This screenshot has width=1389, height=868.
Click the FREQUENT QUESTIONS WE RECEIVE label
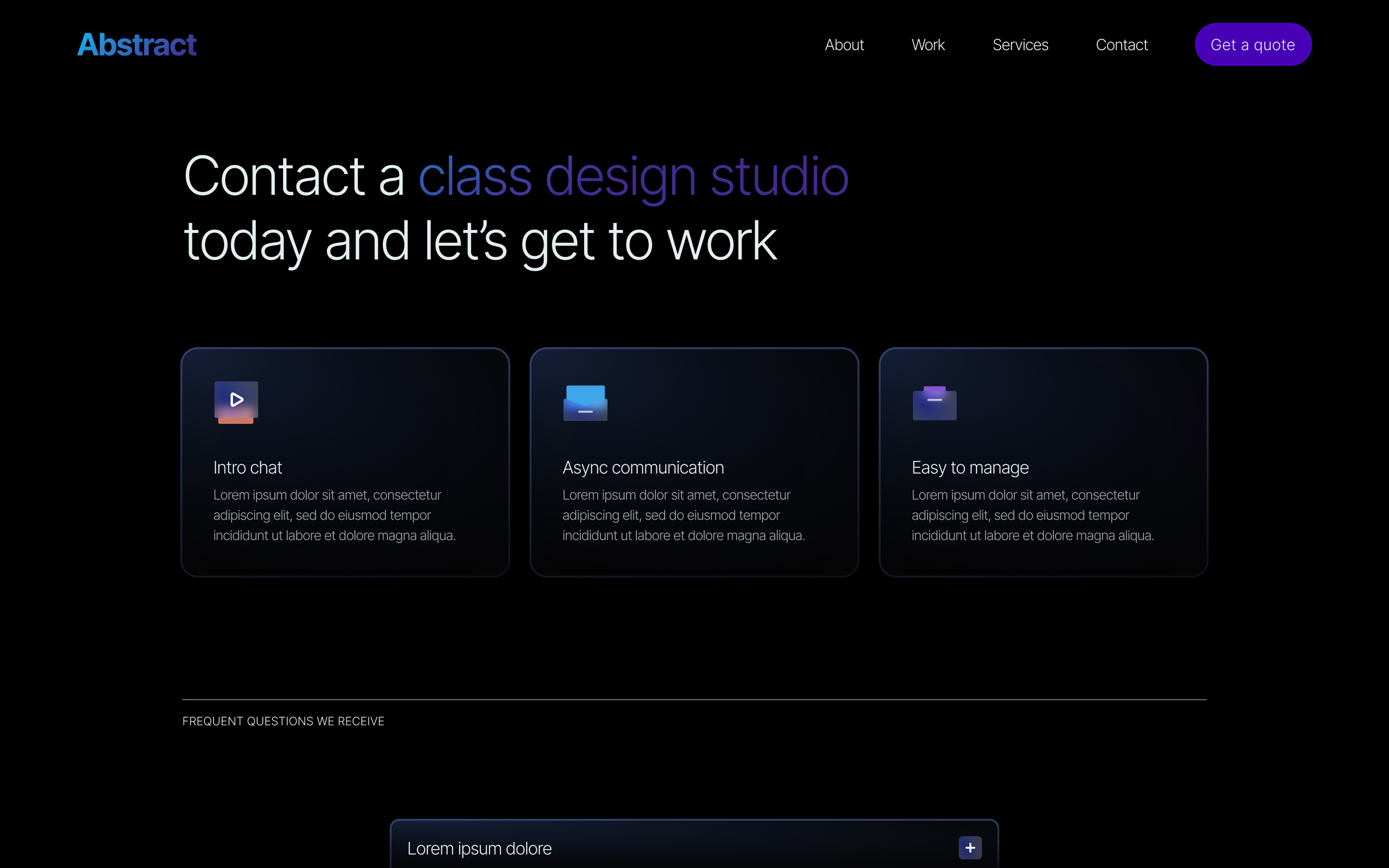pos(284,721)
